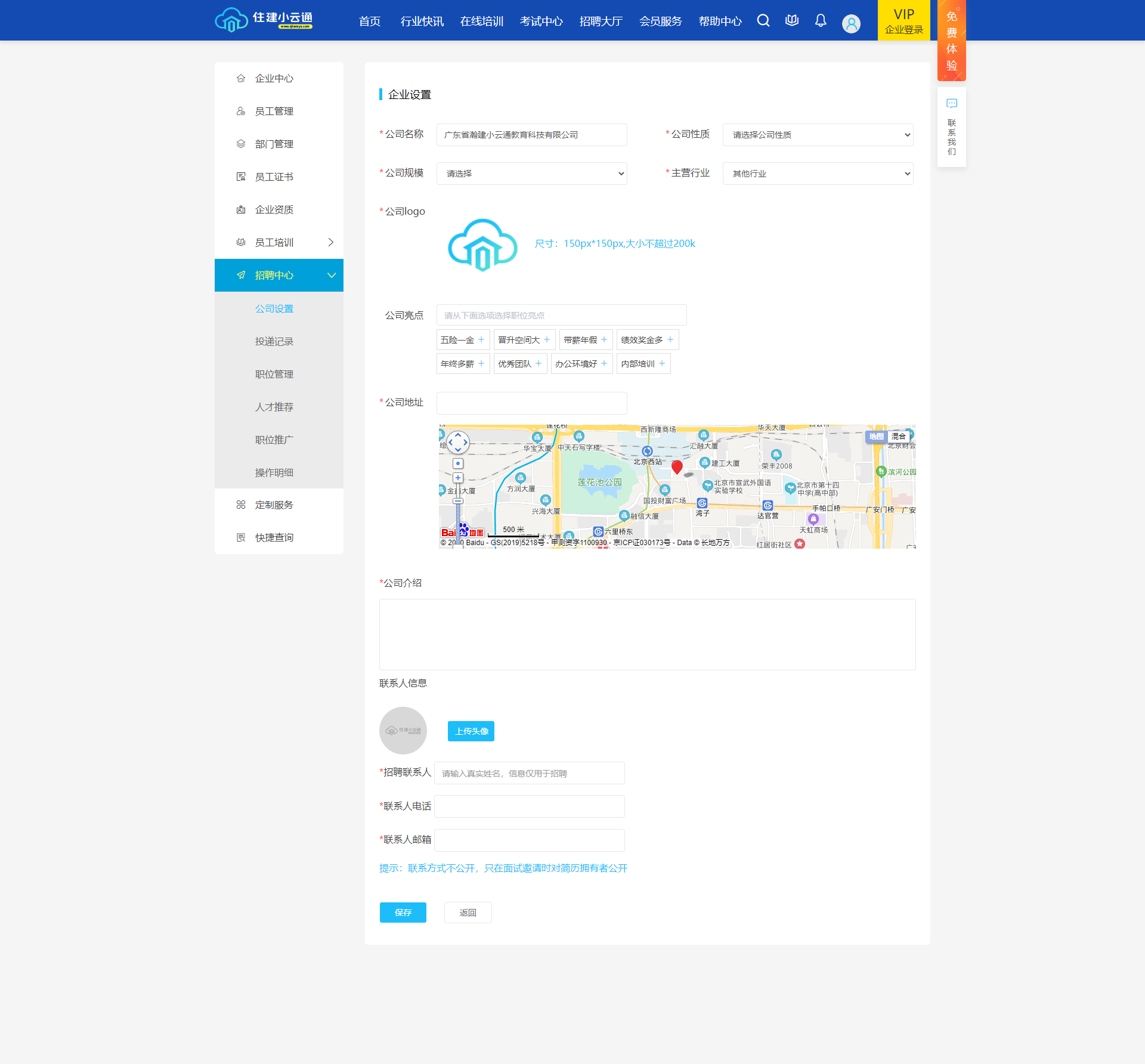Screen dimensions: 1145x1064
Task: Open the 公司性质 dropdown
Action: [818, 135]
